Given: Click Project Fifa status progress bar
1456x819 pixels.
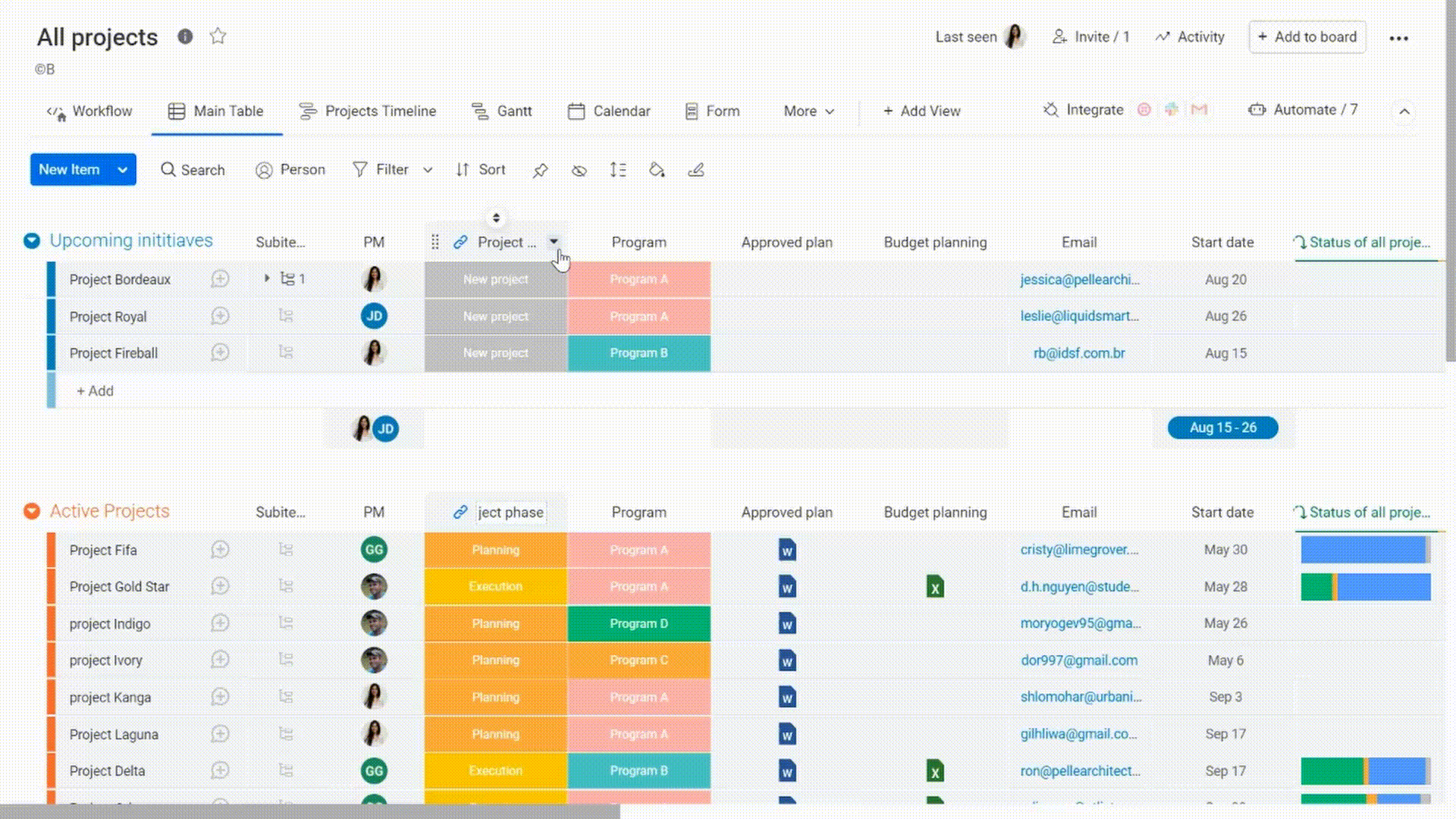Looking at the screenshot, I should [1366, 550].
